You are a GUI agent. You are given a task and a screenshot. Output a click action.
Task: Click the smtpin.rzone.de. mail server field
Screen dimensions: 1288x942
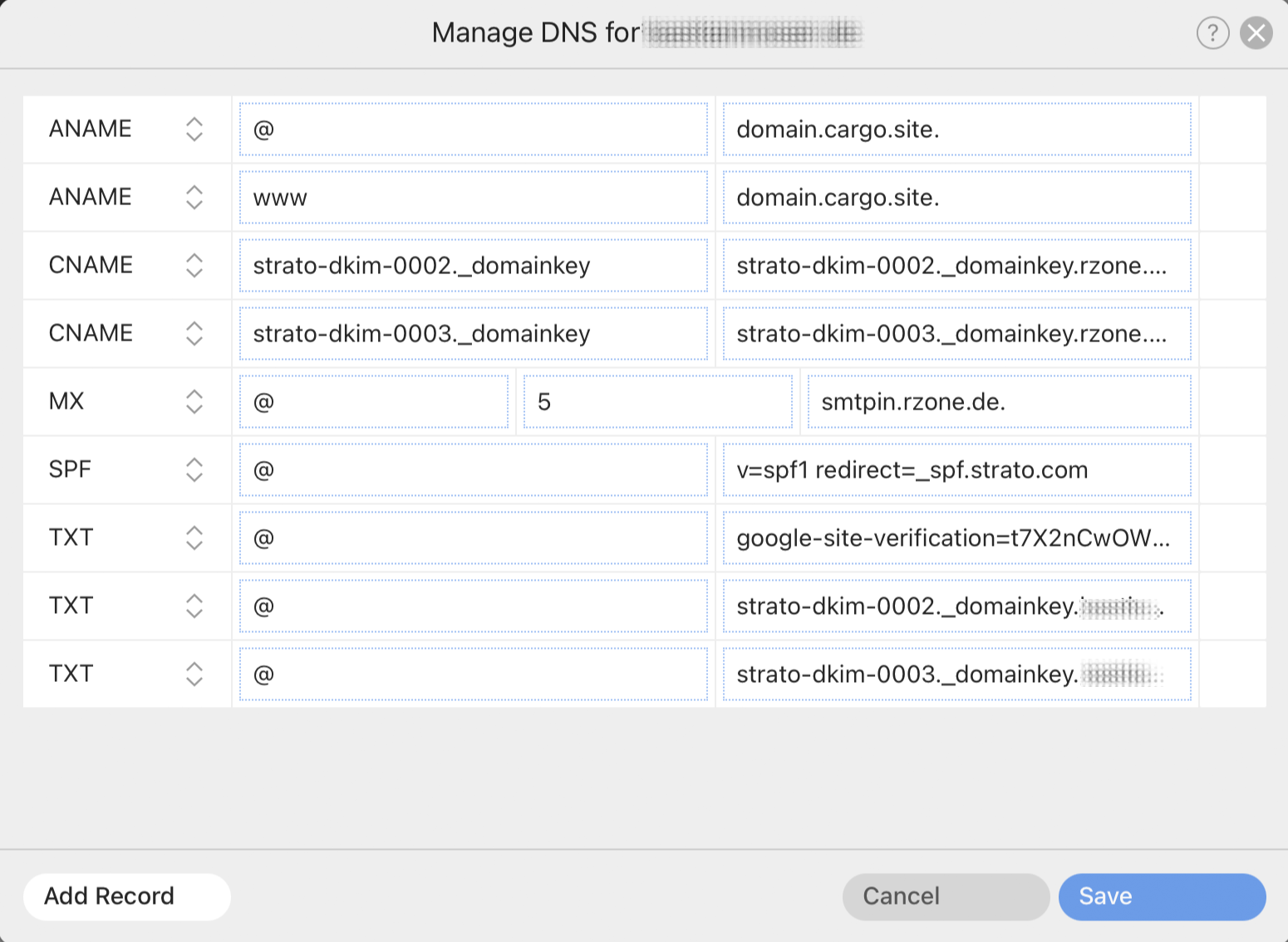point(999,402)
